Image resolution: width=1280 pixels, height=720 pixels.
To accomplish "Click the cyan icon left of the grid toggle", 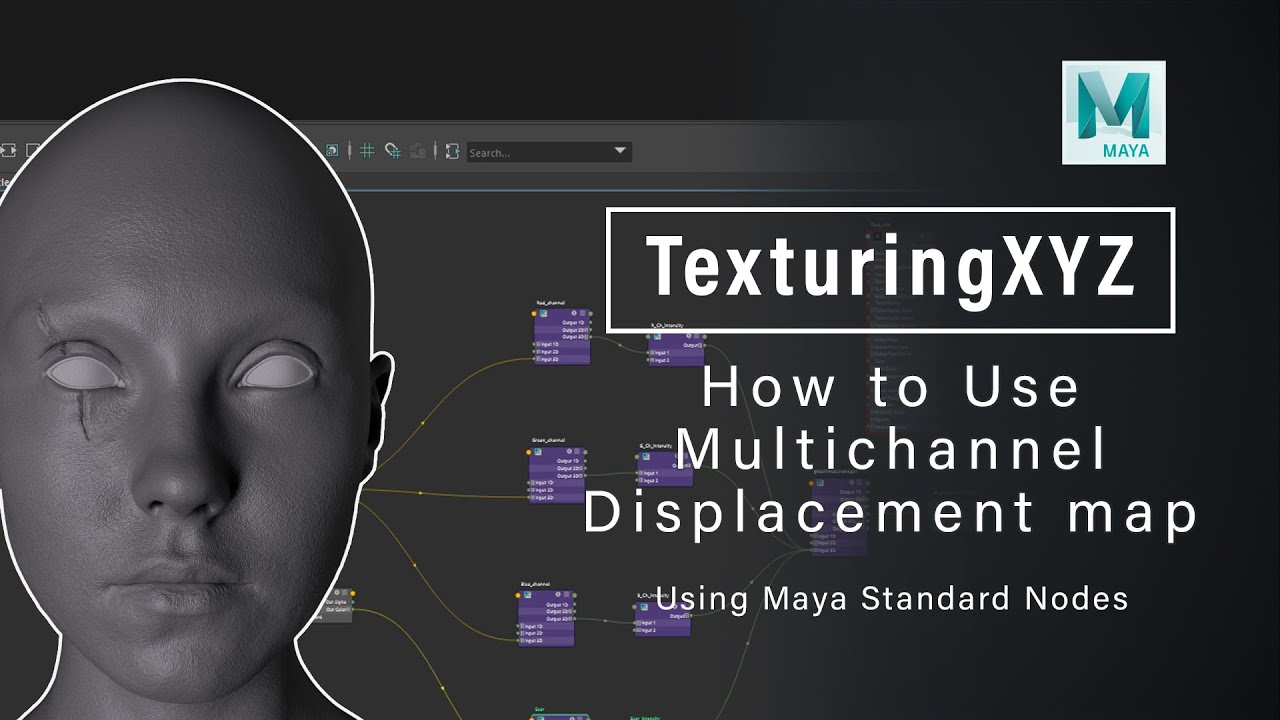I will click(333, 151).
